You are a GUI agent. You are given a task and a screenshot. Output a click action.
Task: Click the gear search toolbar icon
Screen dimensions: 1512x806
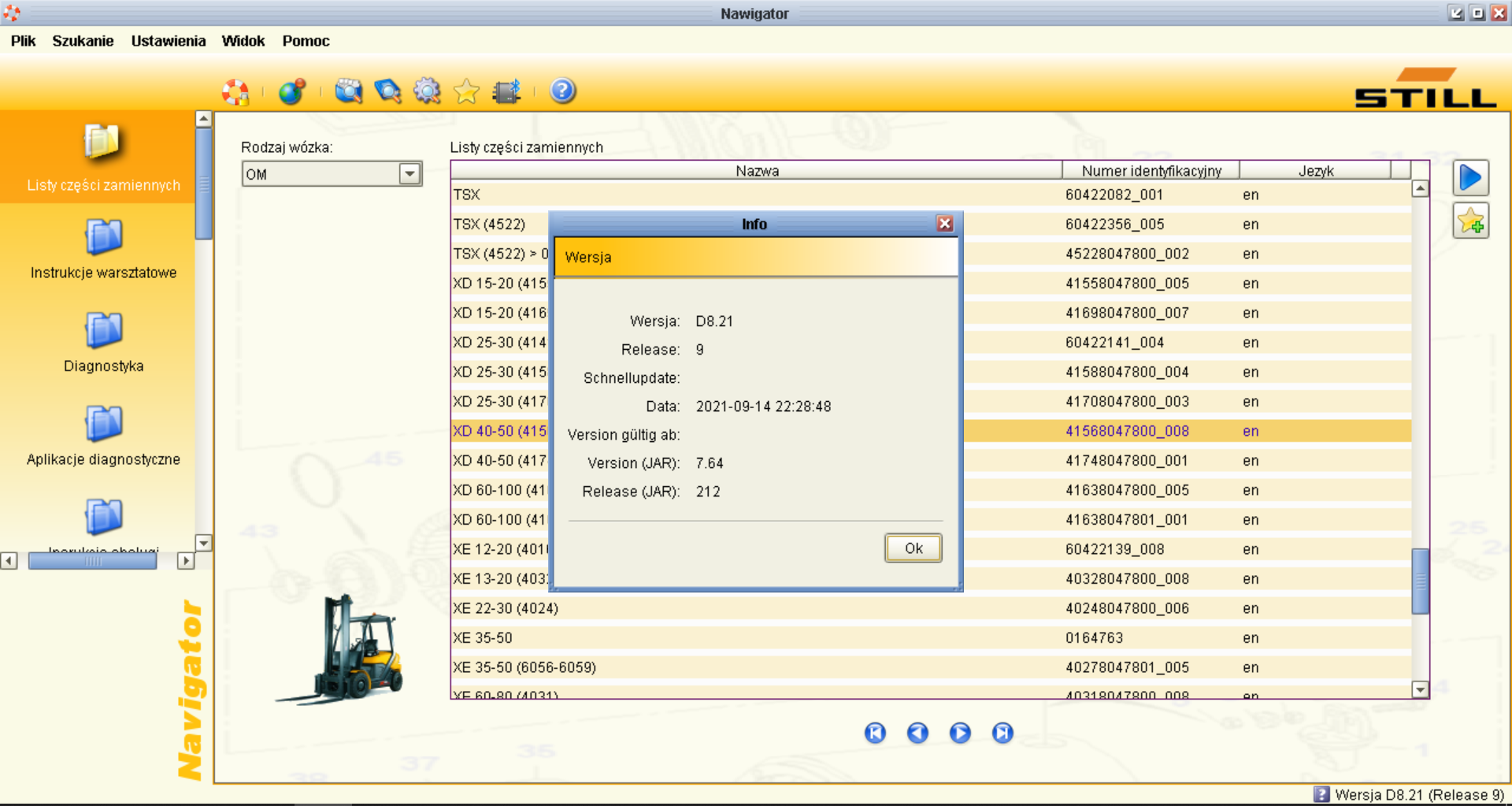pos(427,91)
